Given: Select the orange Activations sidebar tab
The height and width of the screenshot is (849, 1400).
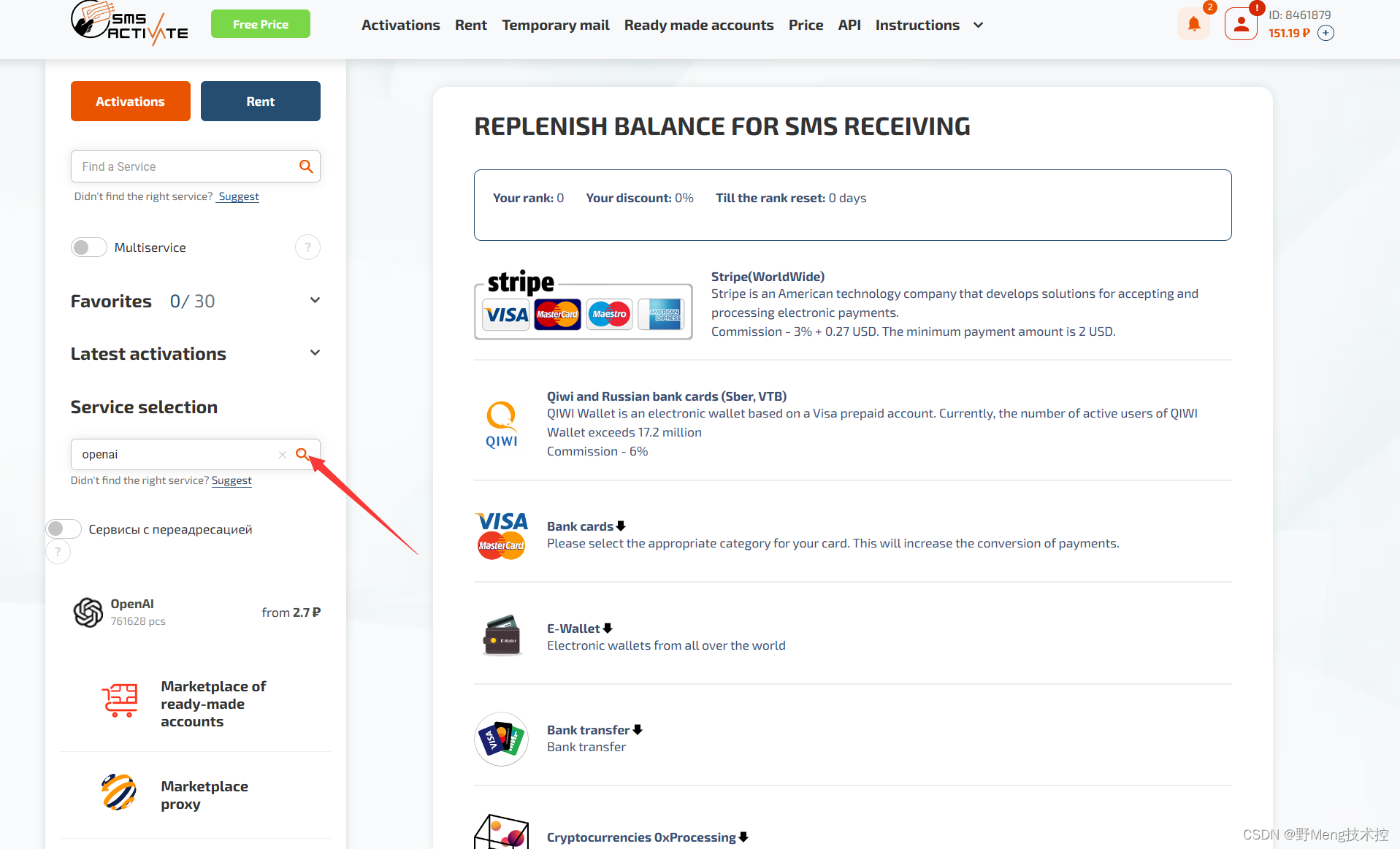Looking at the screenshot, I should coord(131,101).
